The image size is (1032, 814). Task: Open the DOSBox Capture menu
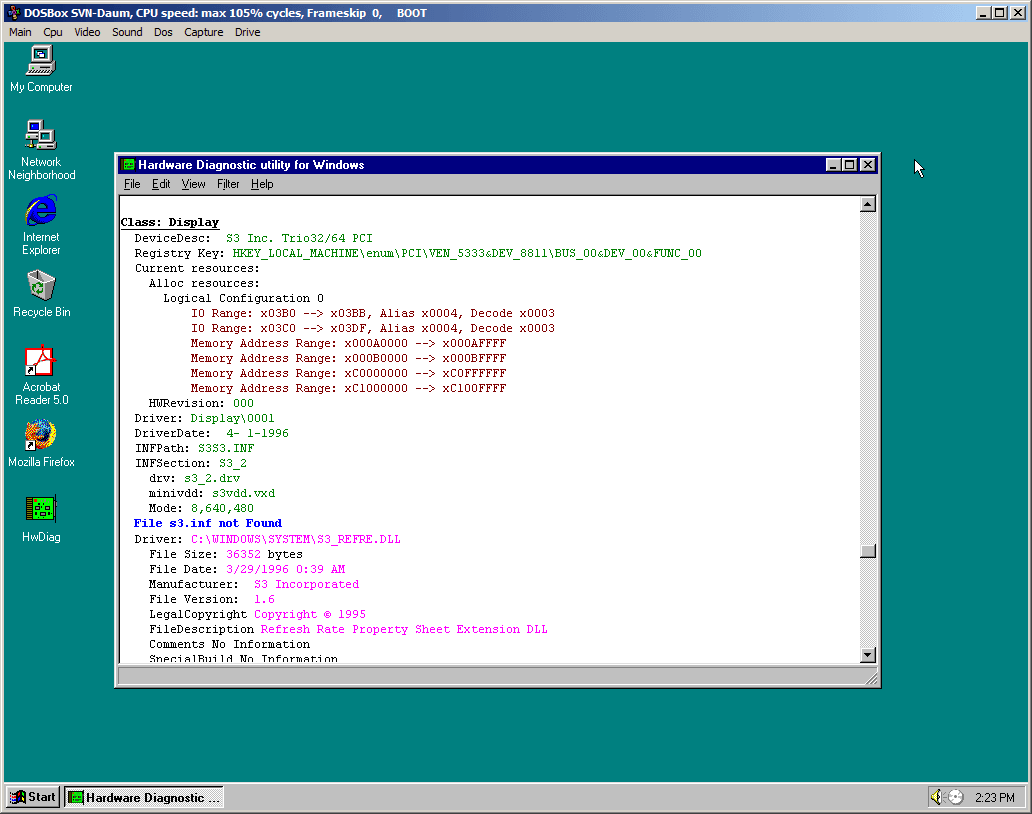(203, 32)
